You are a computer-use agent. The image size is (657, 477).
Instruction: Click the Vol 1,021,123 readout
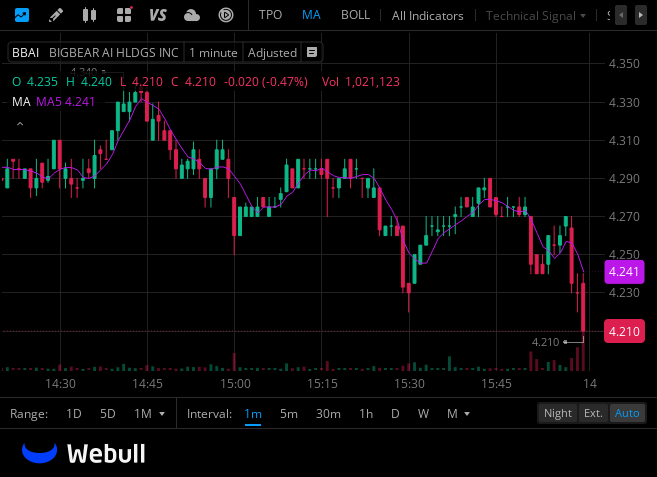(361, 82)
